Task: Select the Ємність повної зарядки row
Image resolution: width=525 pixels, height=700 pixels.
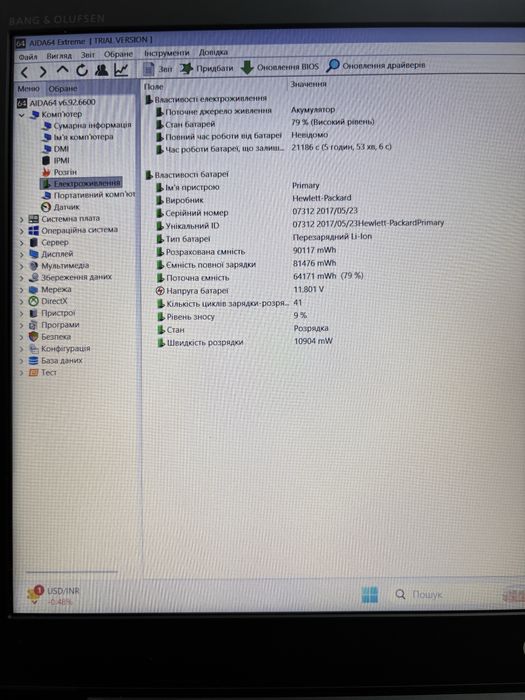Action: (246, 264)
